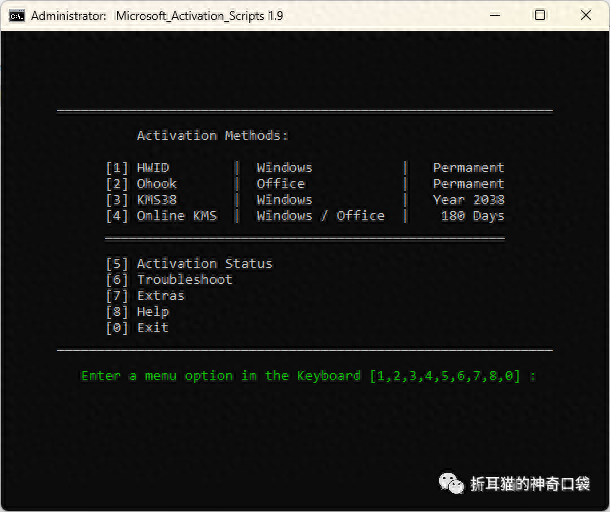Screen dimensions: 610x512
Task: Click 'Permanent' in the Ohook row
Action: pyautogui.click(x=468, y=184)
